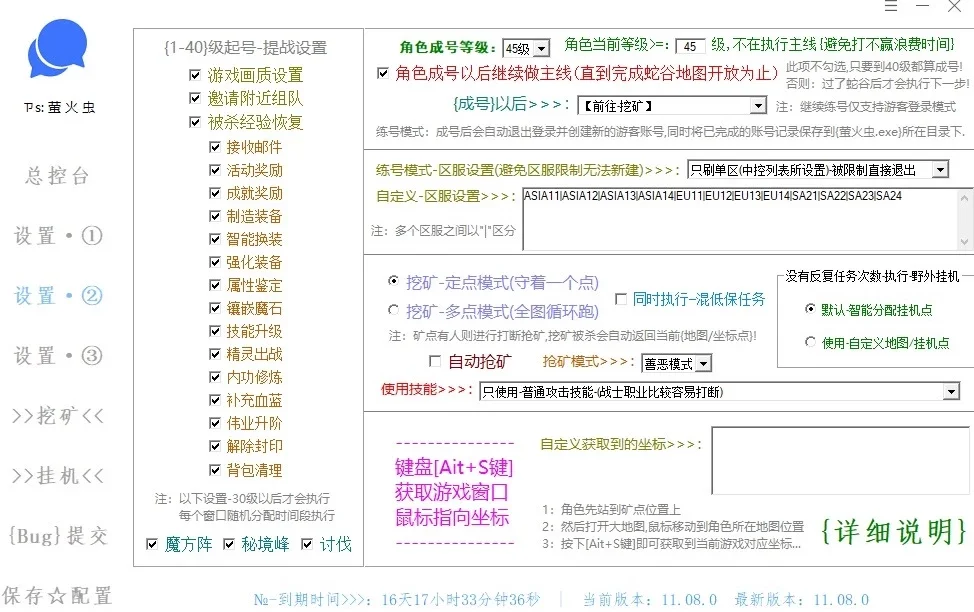The height and width of the screenshot is (612, 974).
Task: Click the Ps:萤火虫 label
Action: [x=60, y=107]
